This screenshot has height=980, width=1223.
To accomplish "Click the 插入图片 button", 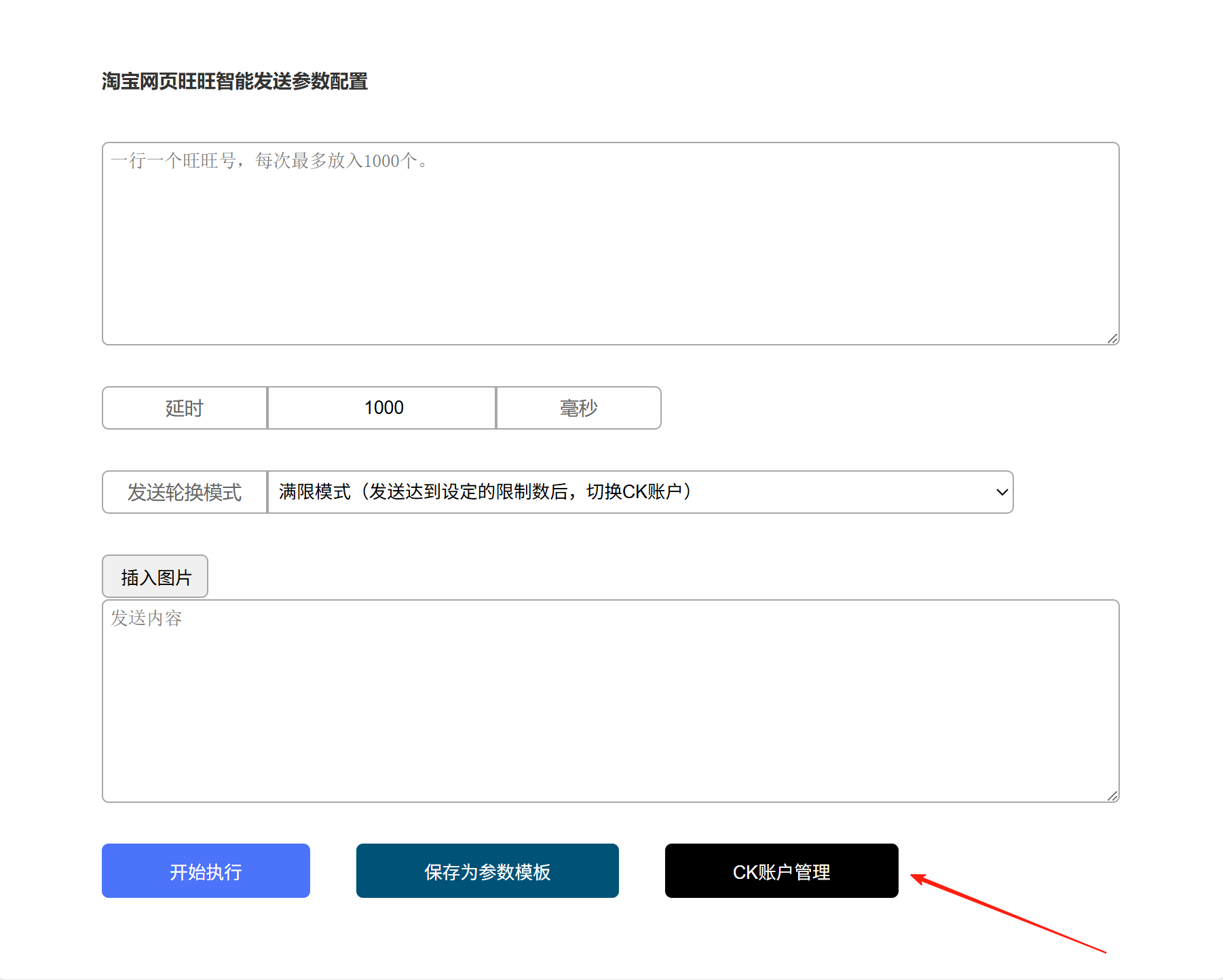I will pos(155,576).
